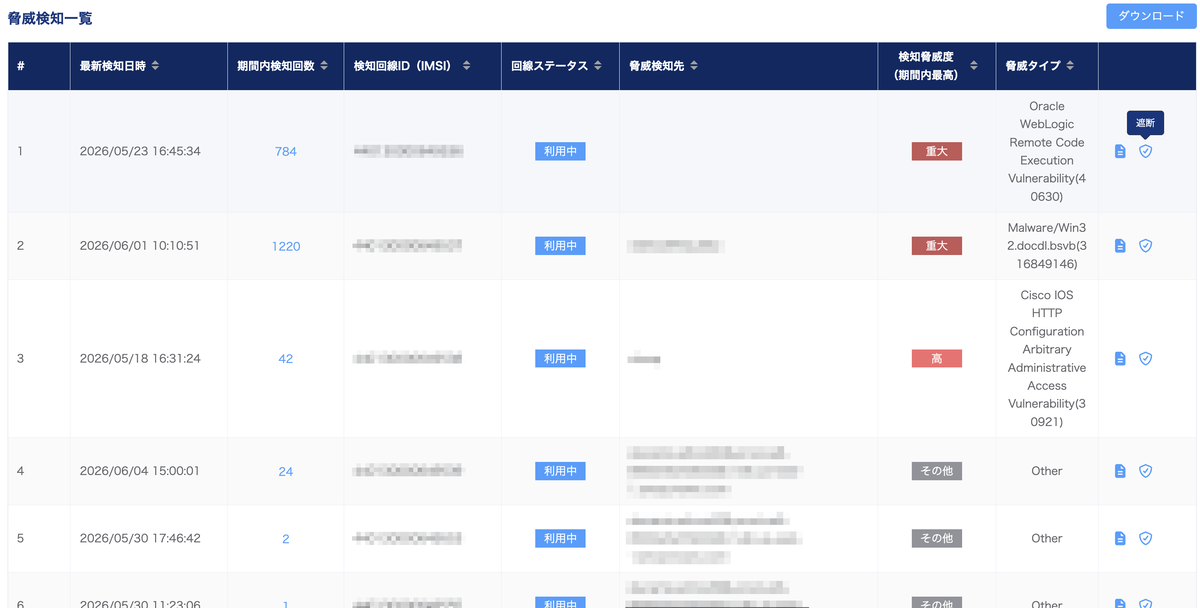
Task: Open document icon for 2026/06/04 15:00:01 row
Action: pos(1120,471)
